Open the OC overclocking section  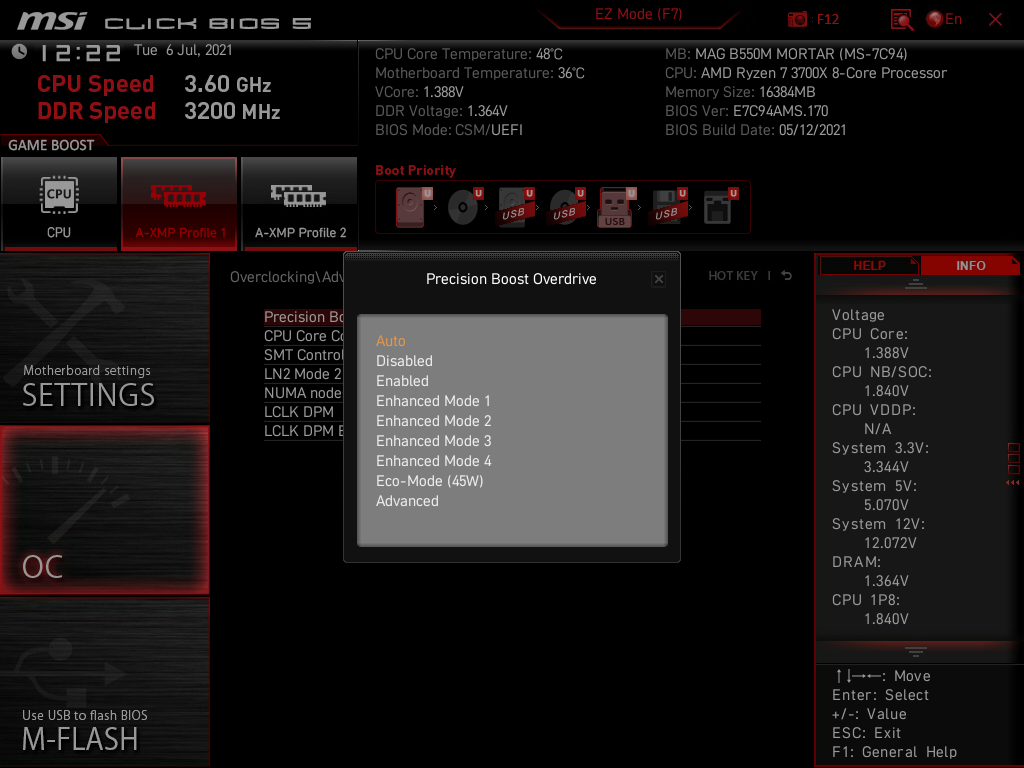point(104,510)
